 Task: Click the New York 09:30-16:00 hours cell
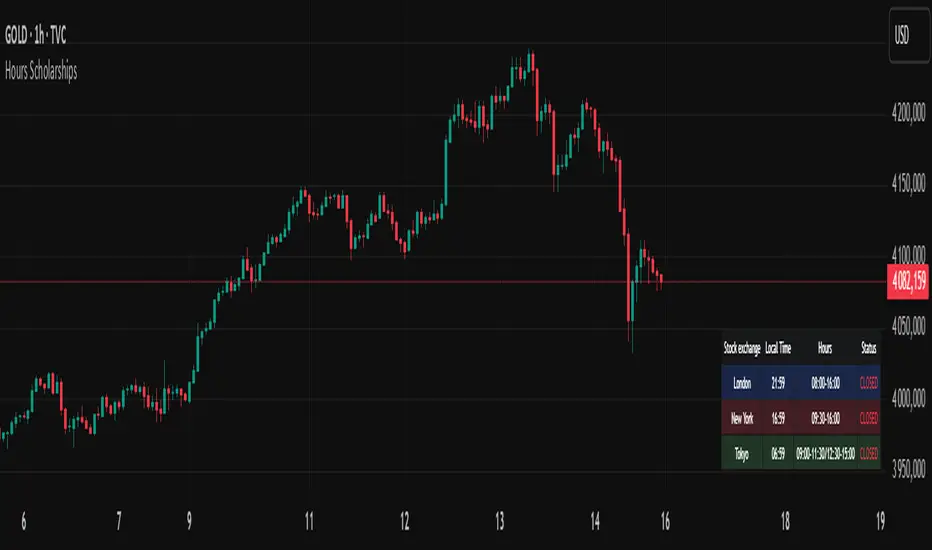[824, 417]
